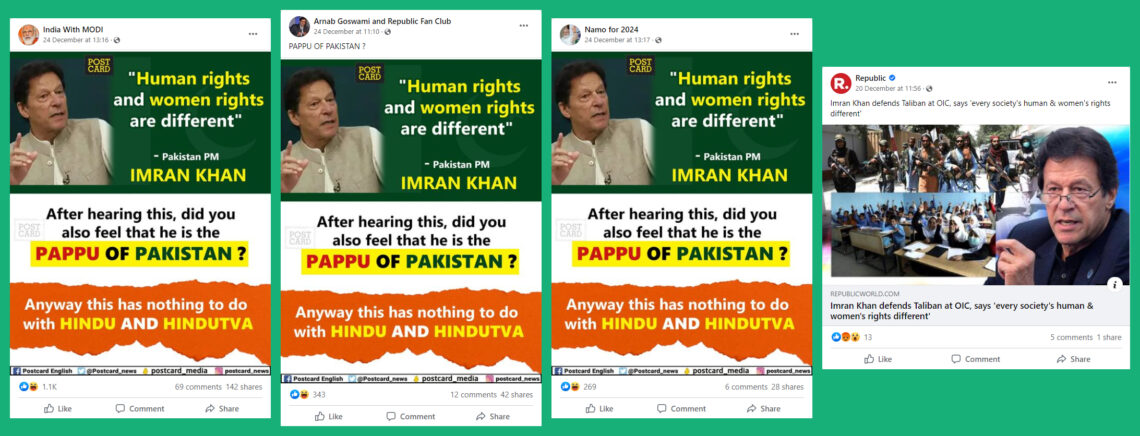
Task: View reaction icons on India With MODI post
Action: point(28,387)
